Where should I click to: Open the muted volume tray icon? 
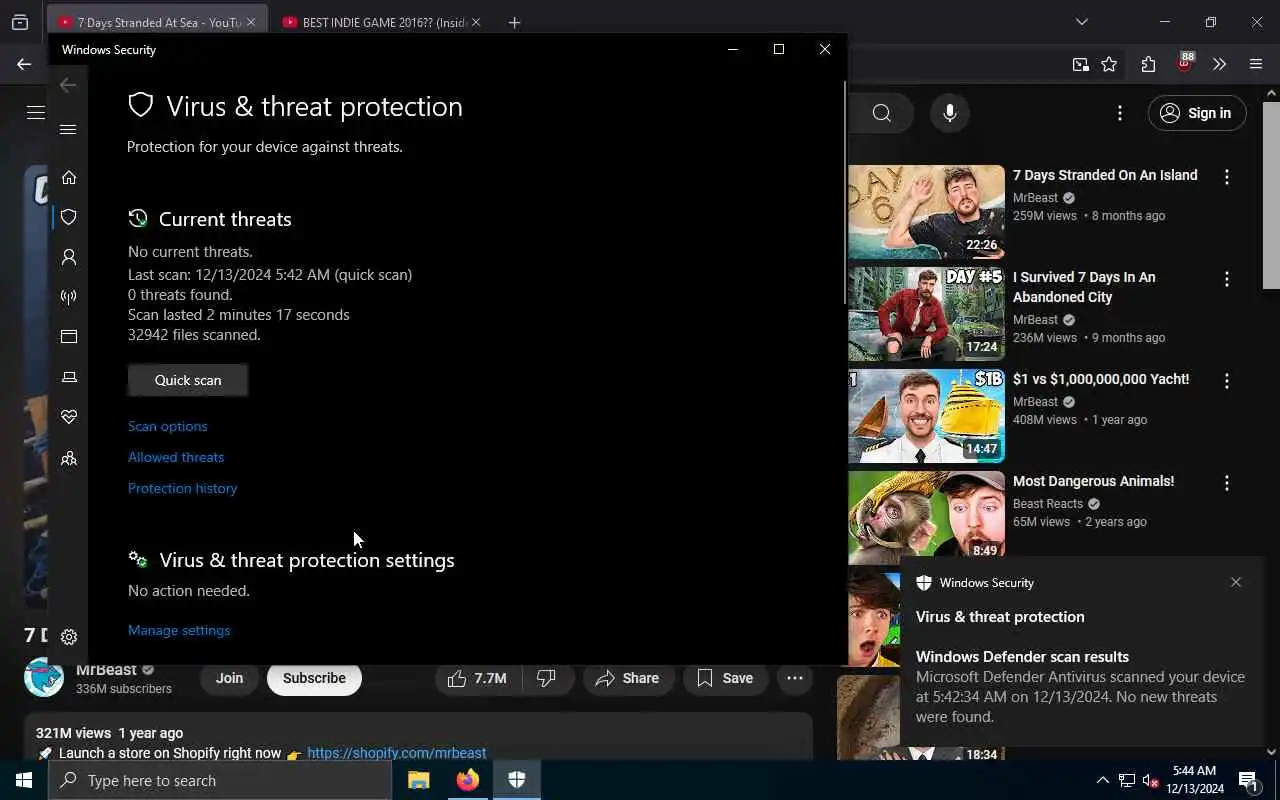(1150, 780)
